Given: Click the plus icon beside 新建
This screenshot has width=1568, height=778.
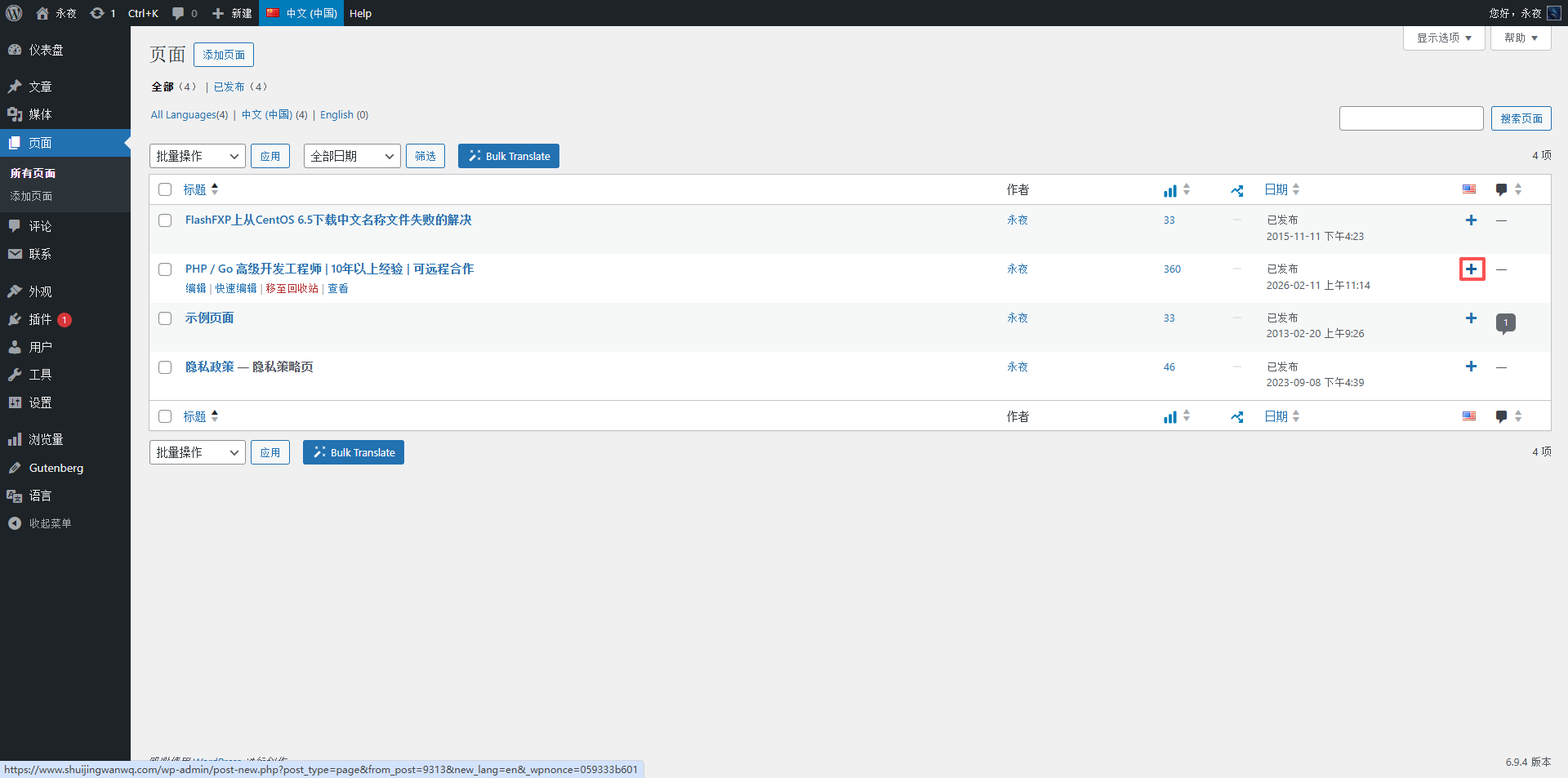Looking at the screenshot, I should pyautogui.click(x=218, y=13).
